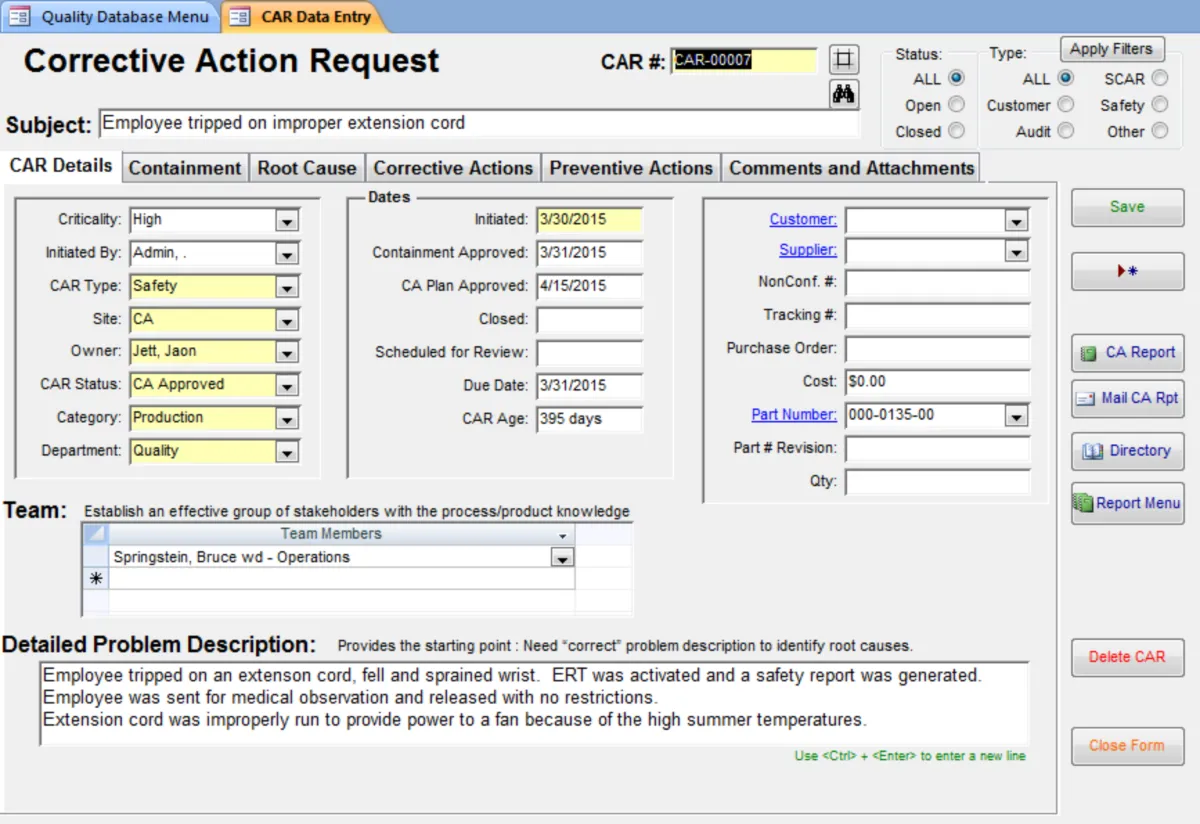The image size is (1200, 824).
Task: Click the binoculars find icon
Action: coord(845,94)
